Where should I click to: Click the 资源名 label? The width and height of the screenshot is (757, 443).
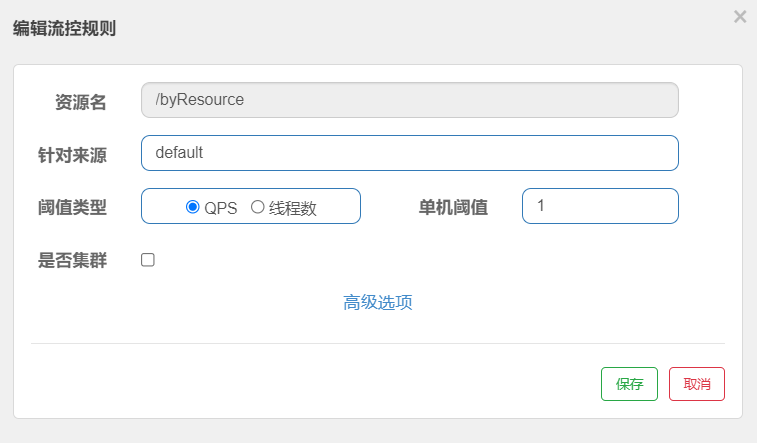click(x=81, y=102)
